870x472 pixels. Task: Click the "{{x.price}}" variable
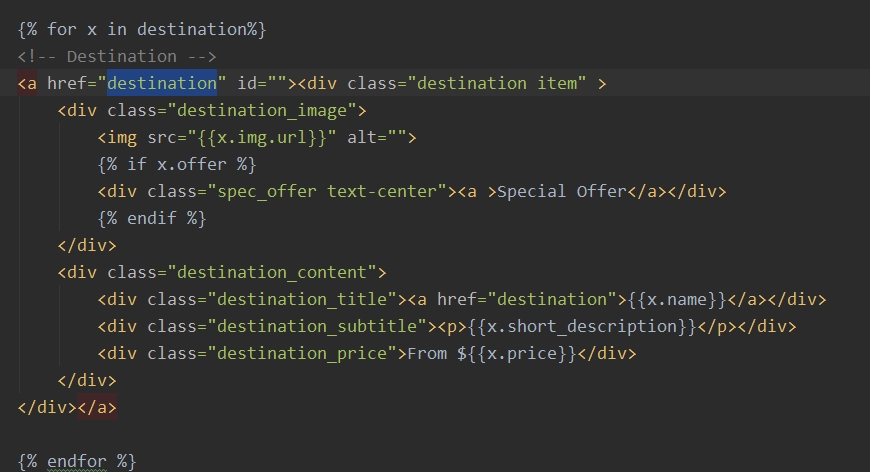pyautogui.click(x=522, y=353)
